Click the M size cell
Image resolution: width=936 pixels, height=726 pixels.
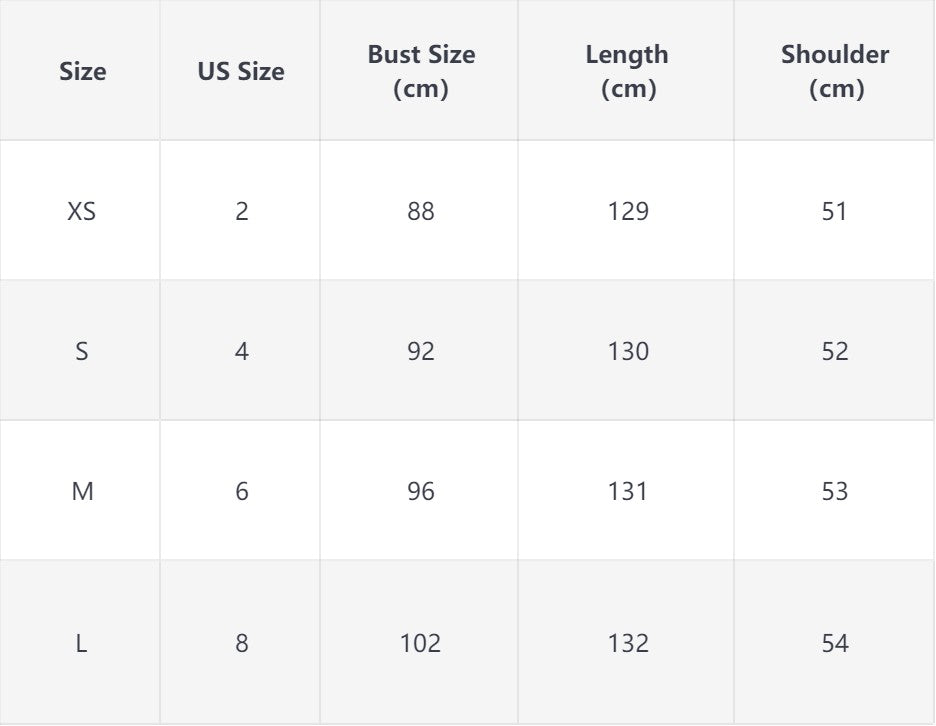tap(82, 491)
